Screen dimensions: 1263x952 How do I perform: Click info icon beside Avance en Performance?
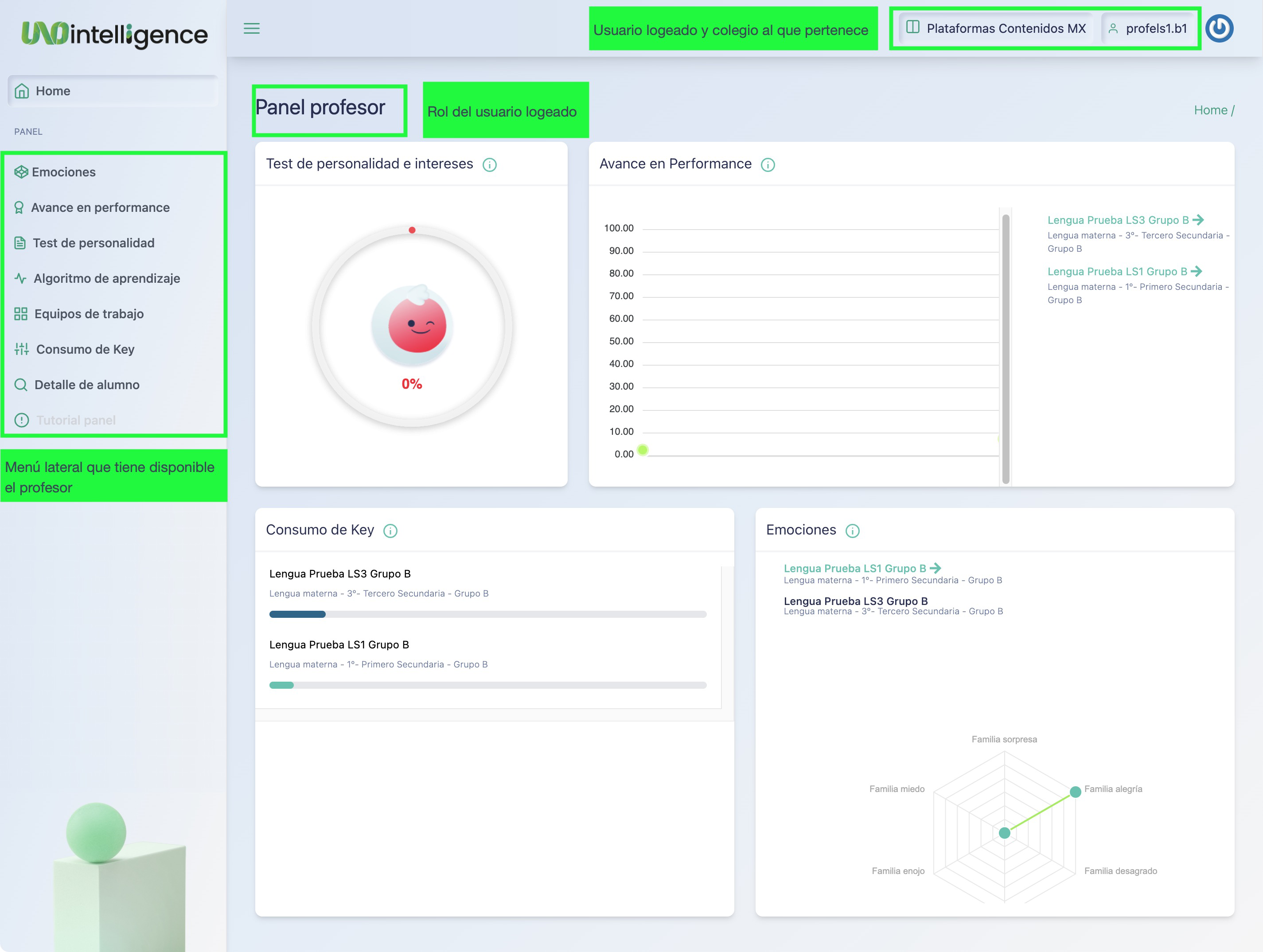tap(768, 165)
